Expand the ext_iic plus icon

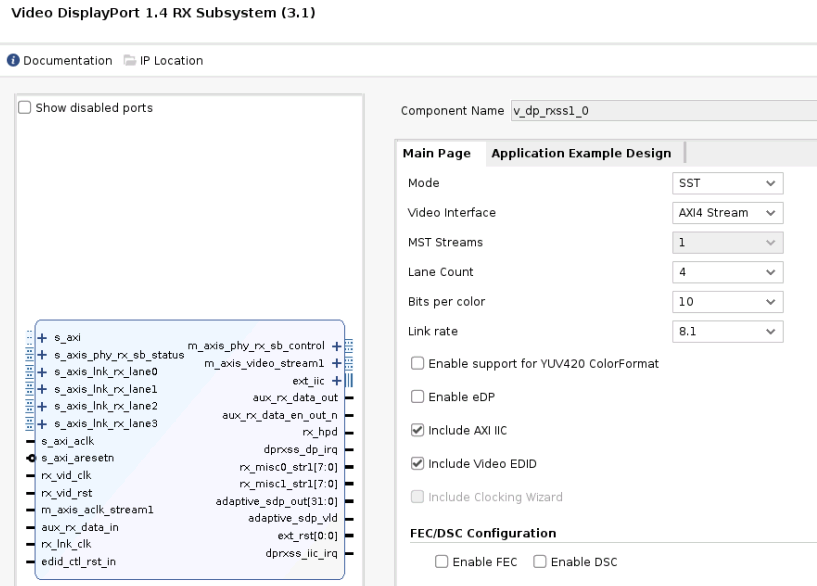click(x=337, y=381)
